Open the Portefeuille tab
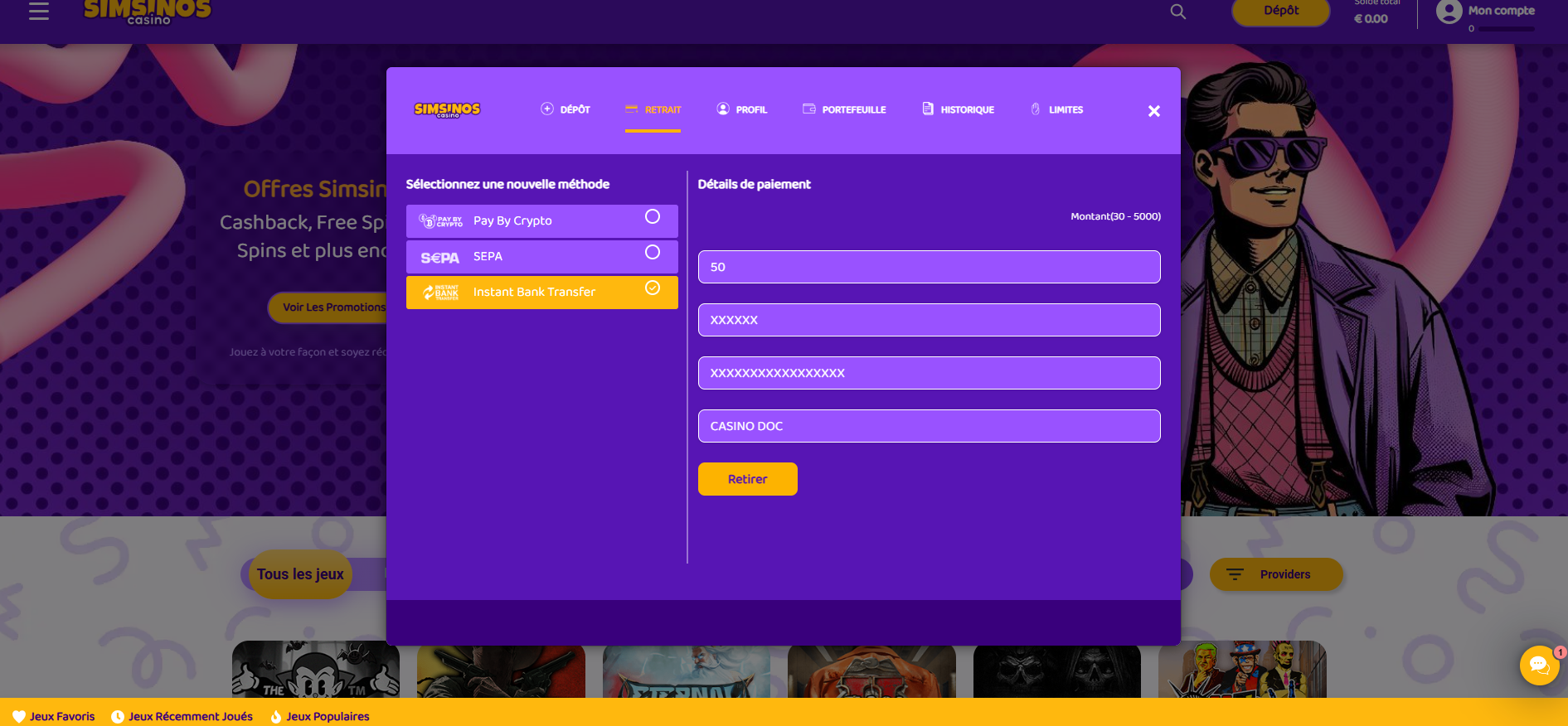 (x=844, y=109)
